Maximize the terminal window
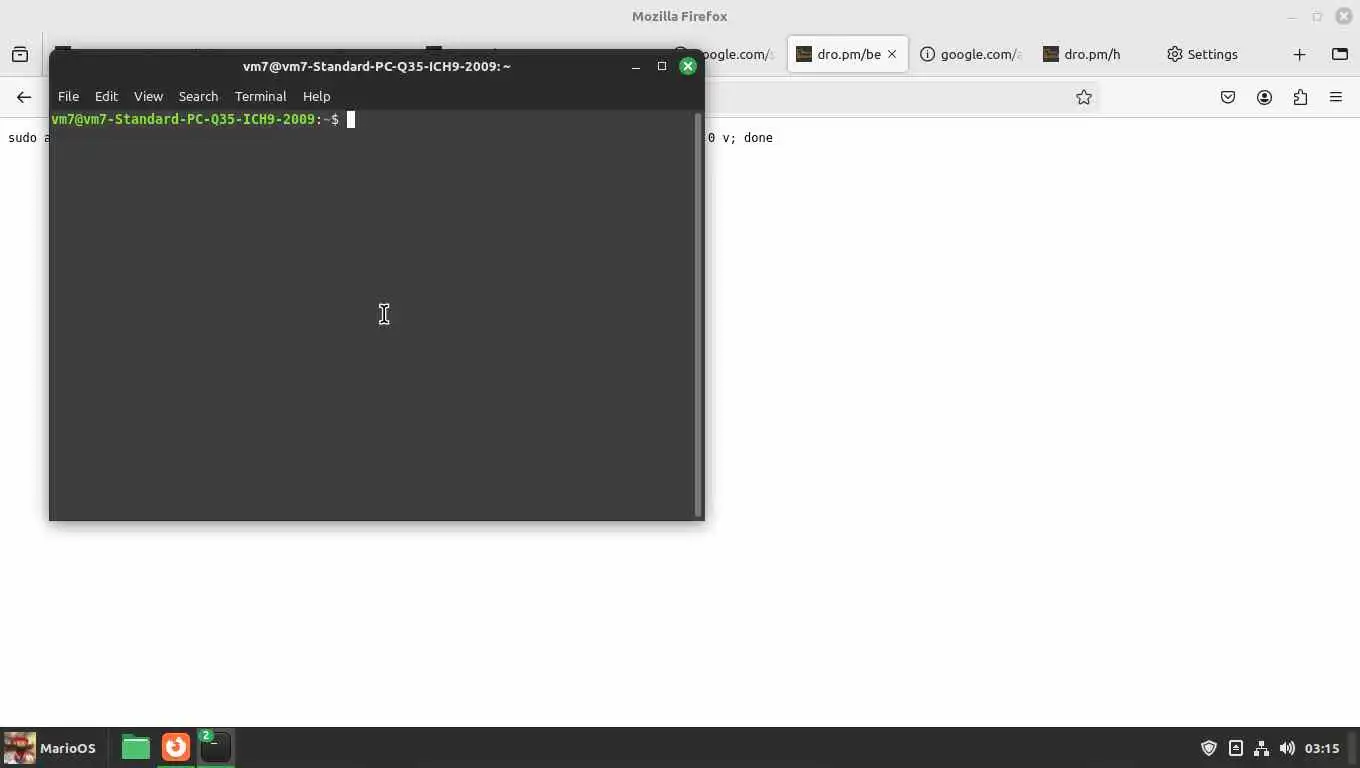This screenshot has height=768, width=1360. coord(661,66)
